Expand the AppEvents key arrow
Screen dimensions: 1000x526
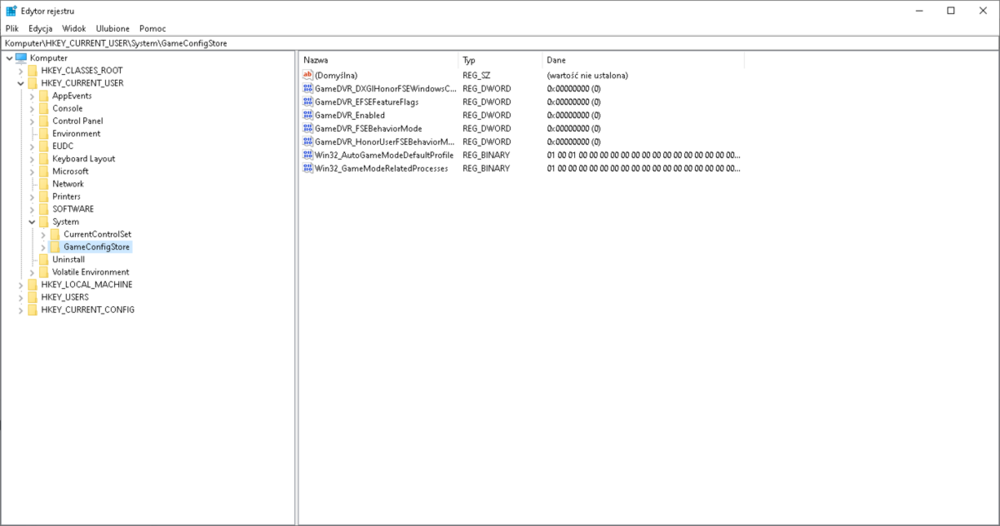[32, 96]
